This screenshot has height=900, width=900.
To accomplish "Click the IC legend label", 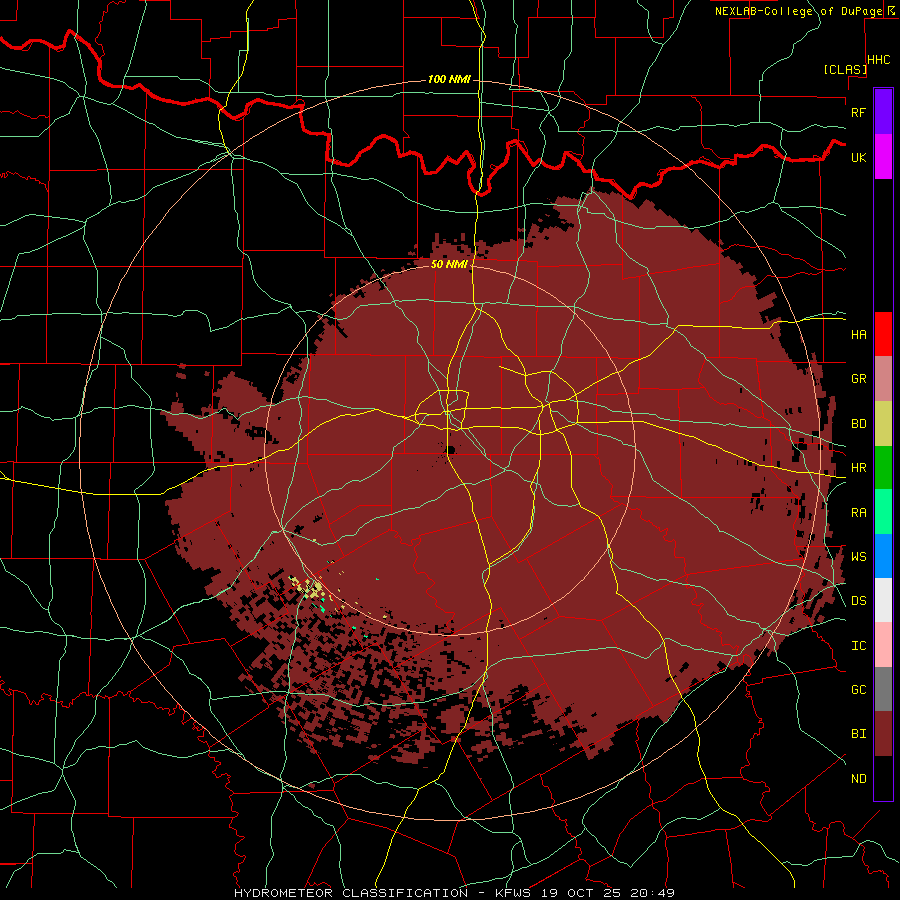I will [858, 646].
